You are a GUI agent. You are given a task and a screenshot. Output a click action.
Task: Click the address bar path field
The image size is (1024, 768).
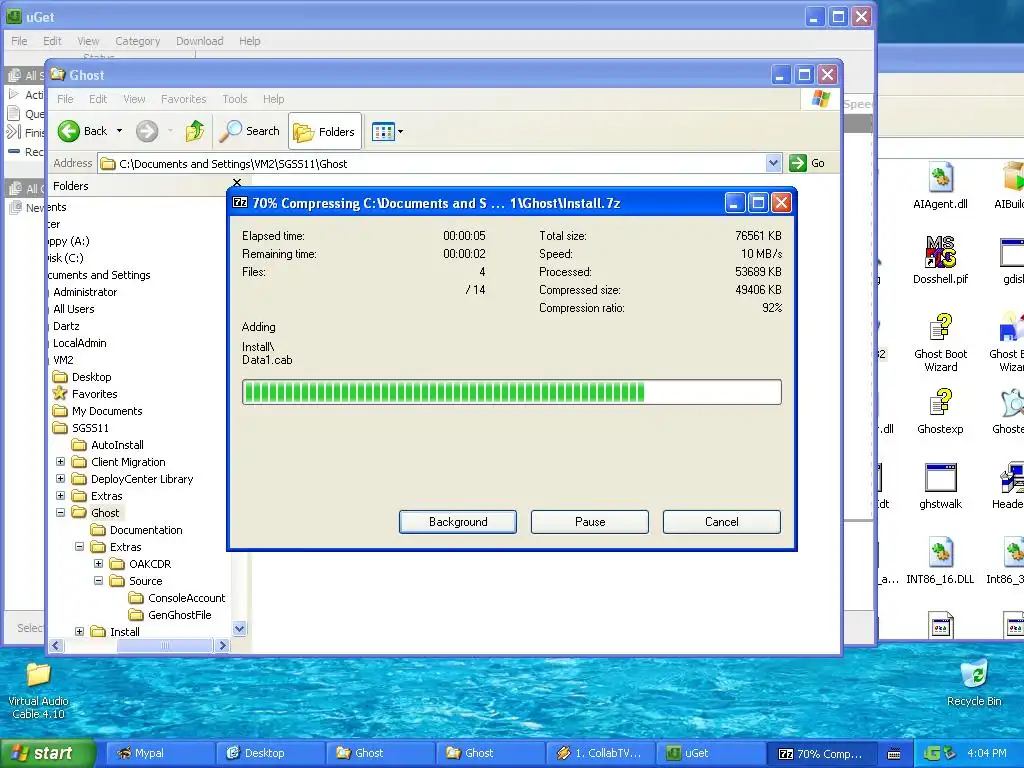(432, 163)
